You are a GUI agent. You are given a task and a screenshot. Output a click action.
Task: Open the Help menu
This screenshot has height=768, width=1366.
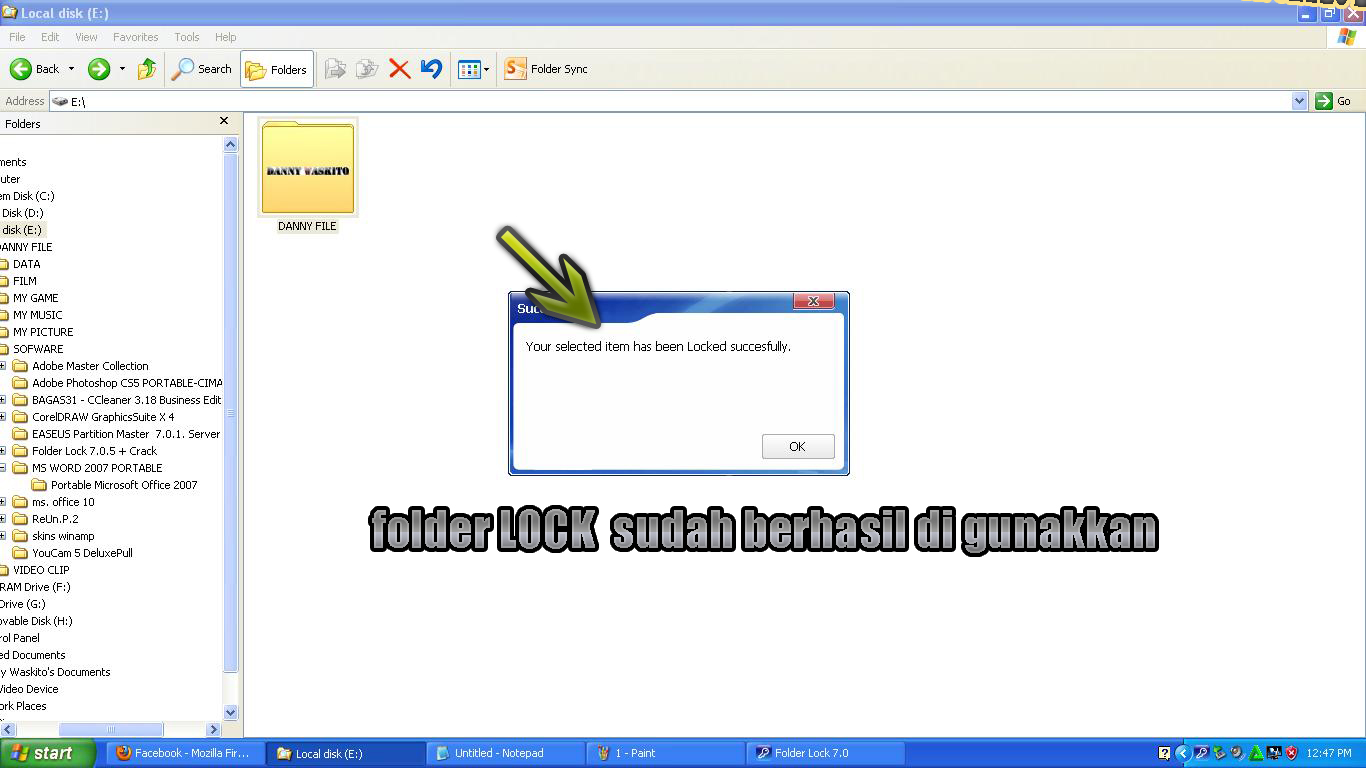click(x=226, y=37)
